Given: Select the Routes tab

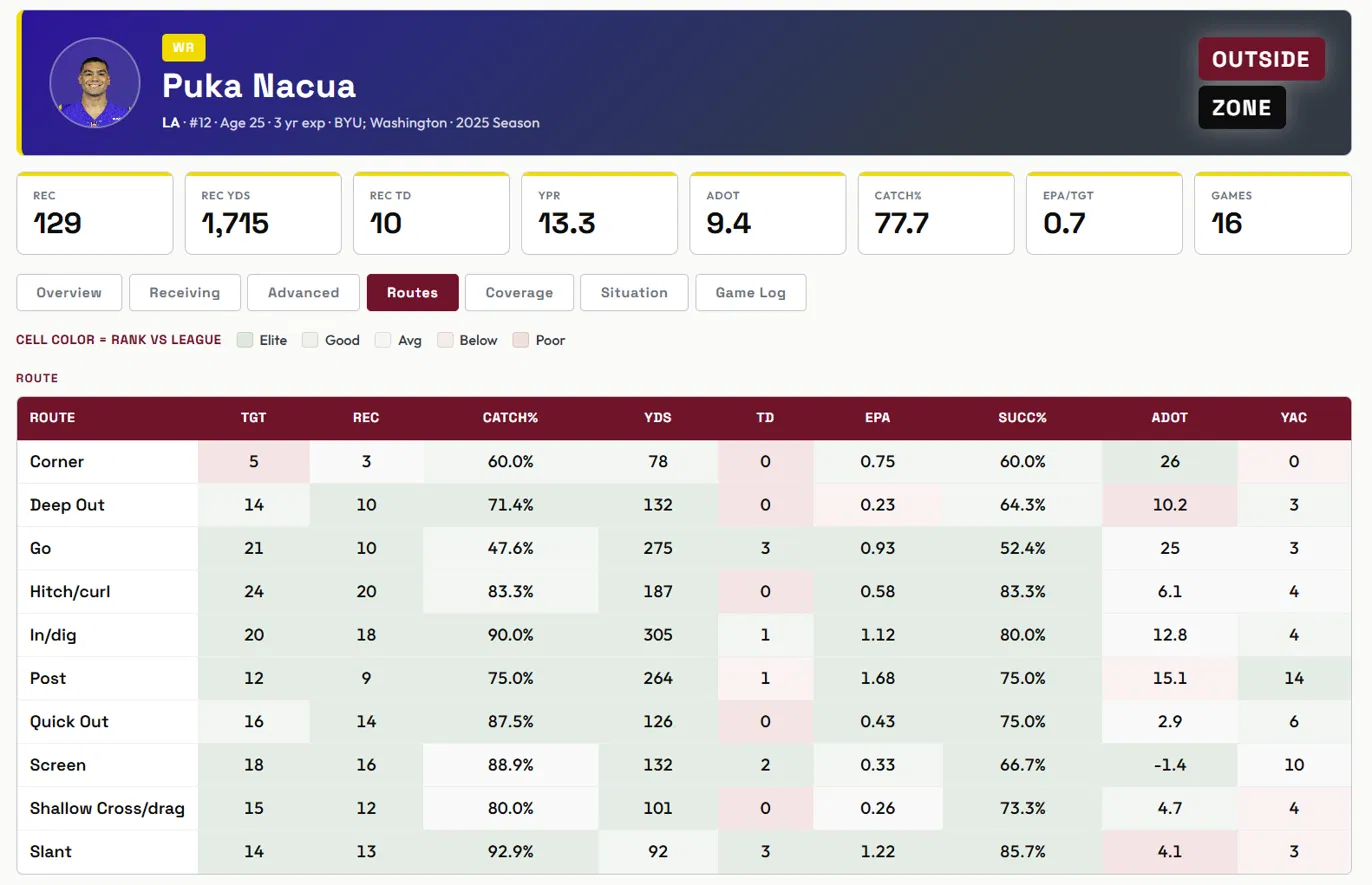Looking at the screenshot, I should pyautogui.click(x=413, y=293).
